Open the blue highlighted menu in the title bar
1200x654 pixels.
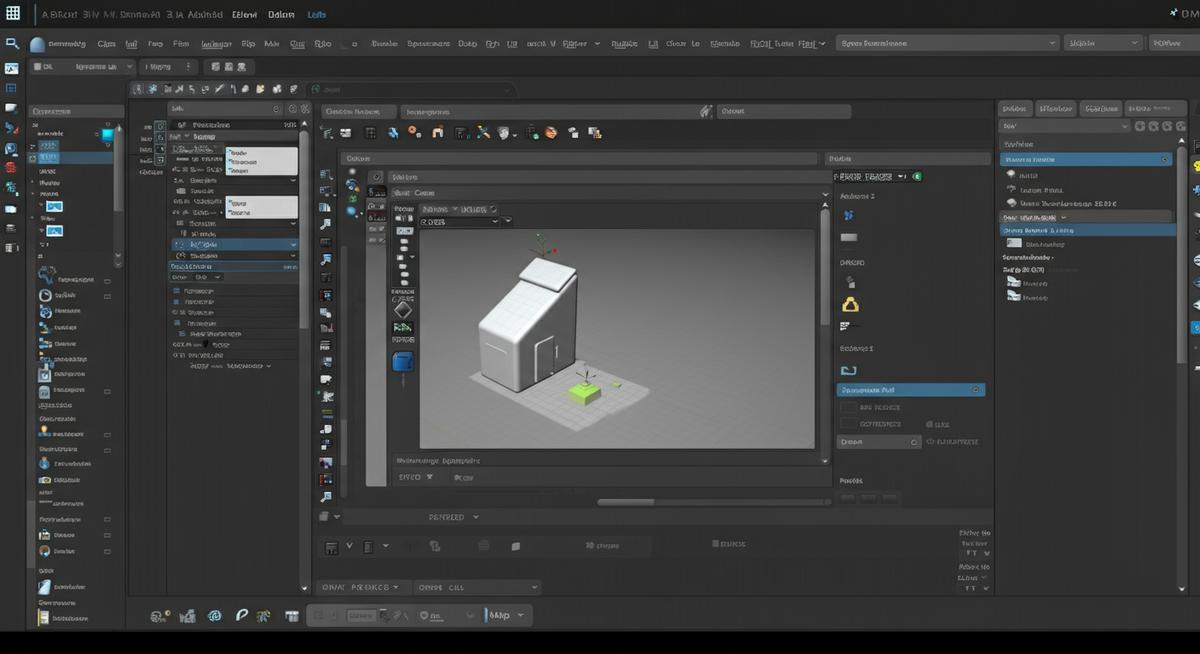[x=316, y=15]
